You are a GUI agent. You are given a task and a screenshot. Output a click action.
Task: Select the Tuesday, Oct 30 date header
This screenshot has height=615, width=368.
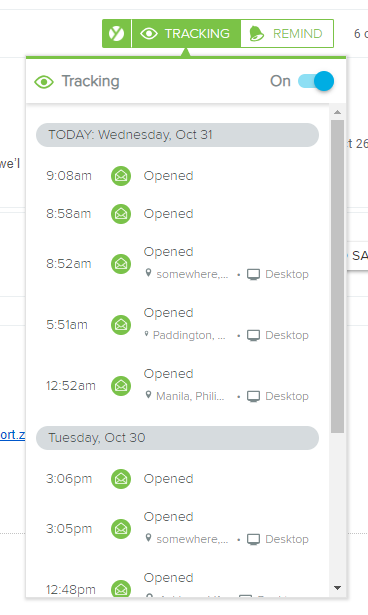[177, 438]
